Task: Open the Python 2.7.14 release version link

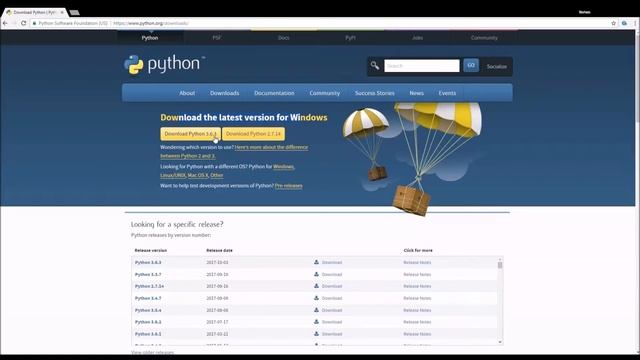Action: tap(149, 286)
